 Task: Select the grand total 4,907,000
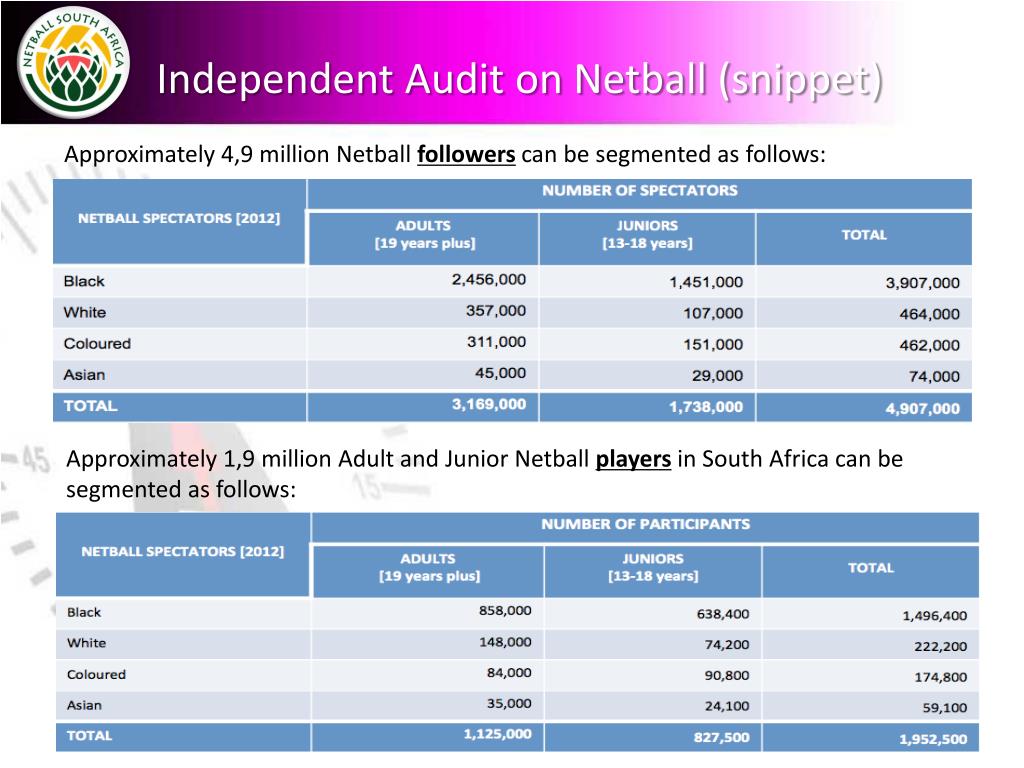922,409
